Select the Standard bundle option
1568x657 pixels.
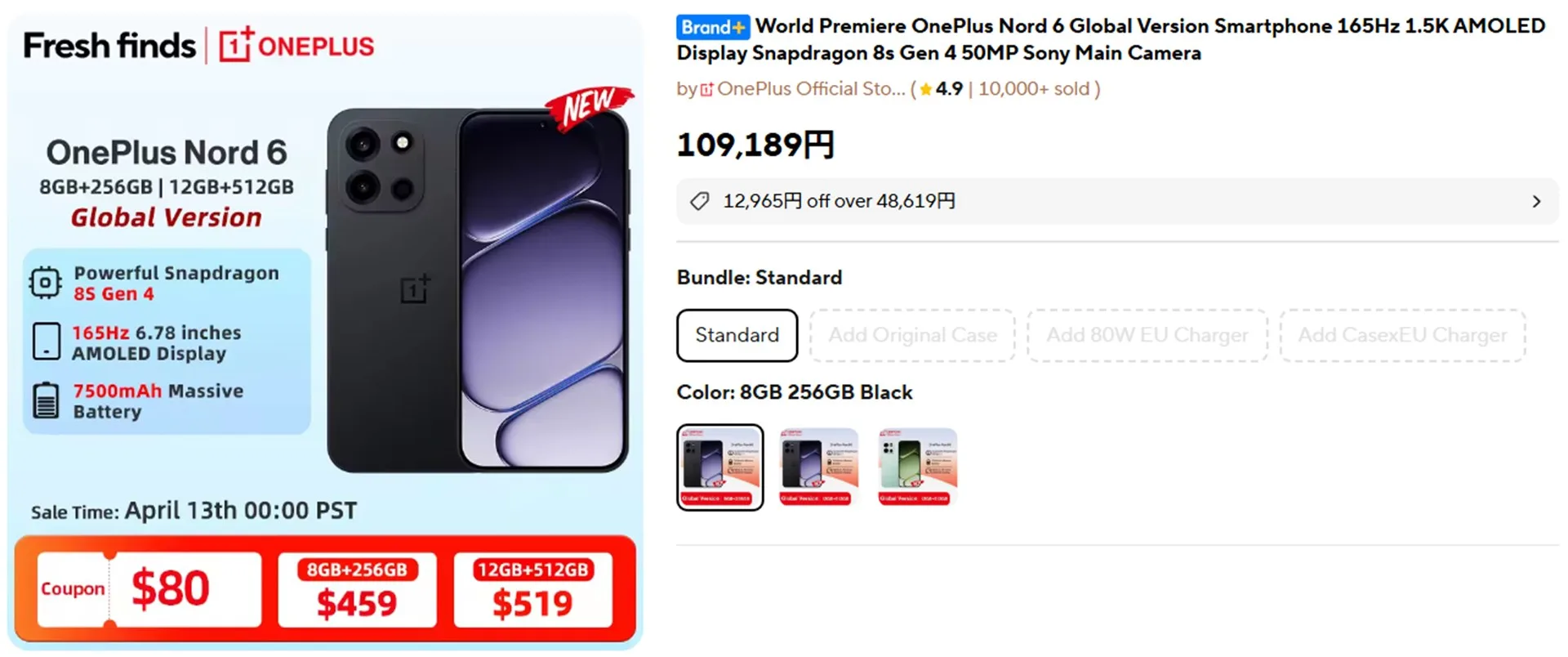[737, 335]
